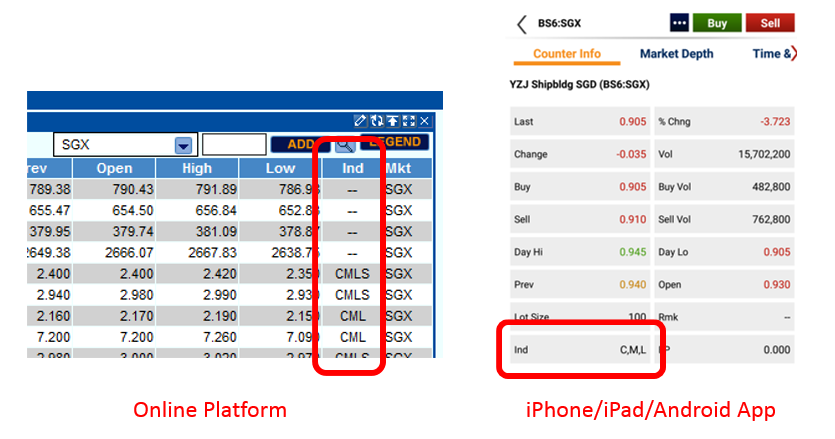Click the fullscreen expand icon in watchlist header
The image size is (835, 439).
point(409,121)
